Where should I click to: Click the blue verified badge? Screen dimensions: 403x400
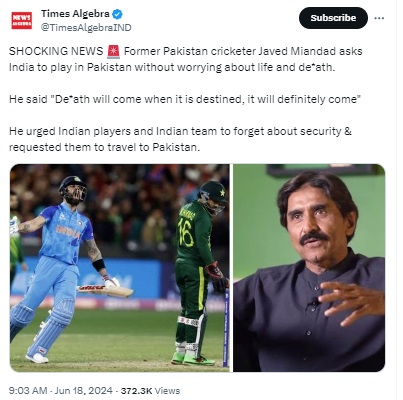(117, 14)
